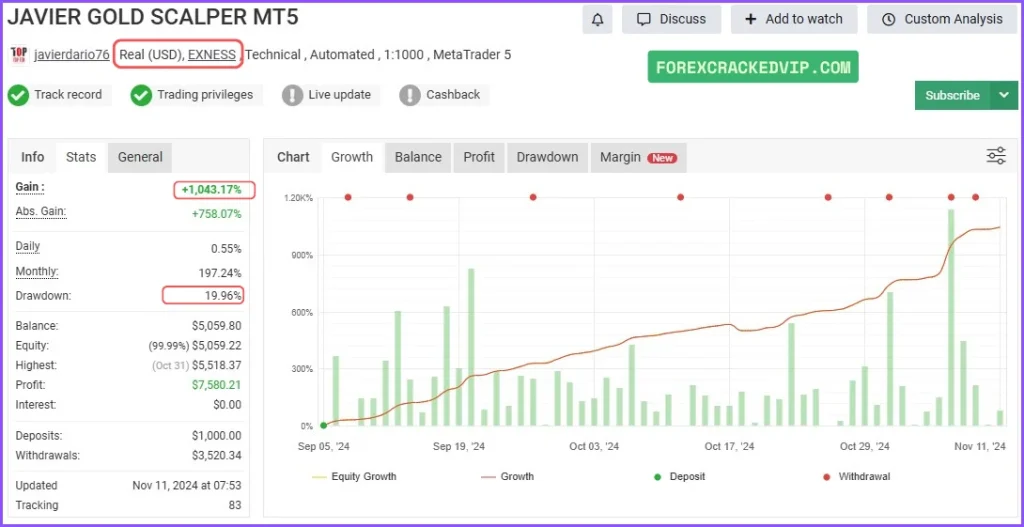Click the Cashback exclamation icon

click(x=409, y=95)
